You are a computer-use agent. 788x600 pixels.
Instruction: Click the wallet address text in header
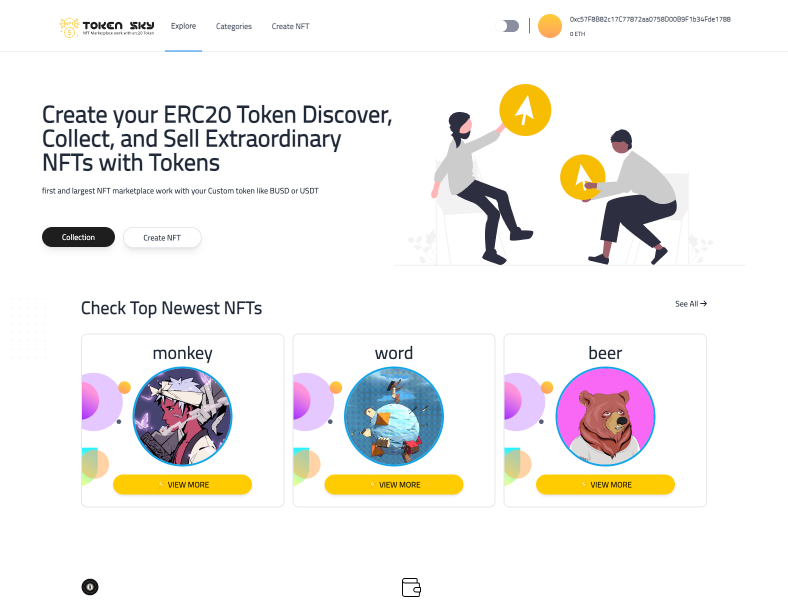[650, 20]
